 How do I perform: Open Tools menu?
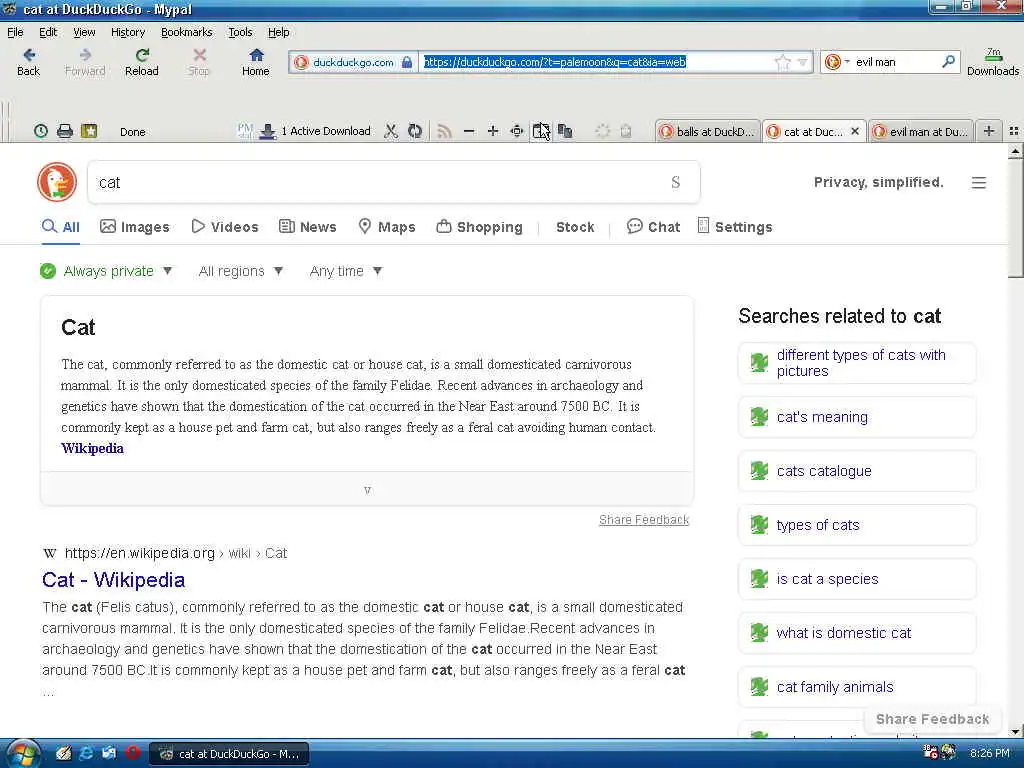click(x=240, y=32)
